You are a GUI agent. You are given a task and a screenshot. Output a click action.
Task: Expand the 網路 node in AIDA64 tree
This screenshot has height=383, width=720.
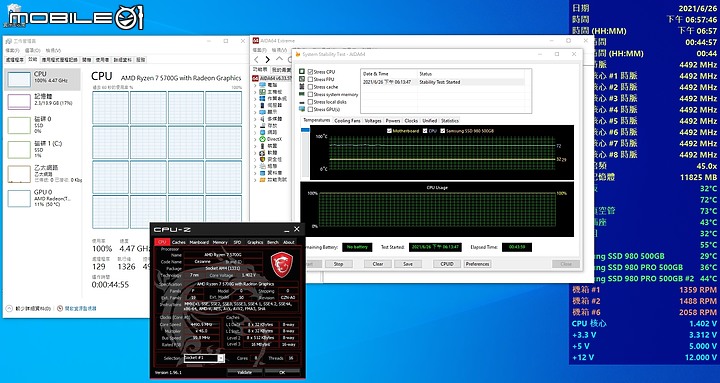coord(255,132)
